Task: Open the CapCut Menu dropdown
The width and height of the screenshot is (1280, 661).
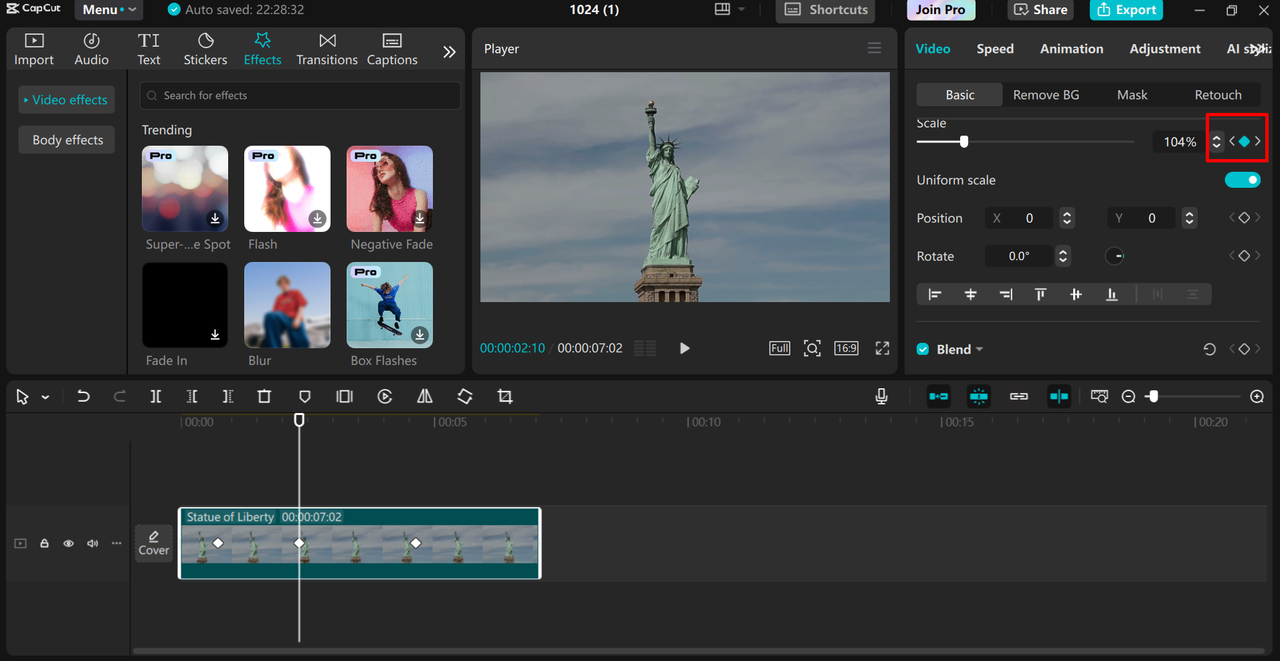Action: tap(108, 10)
